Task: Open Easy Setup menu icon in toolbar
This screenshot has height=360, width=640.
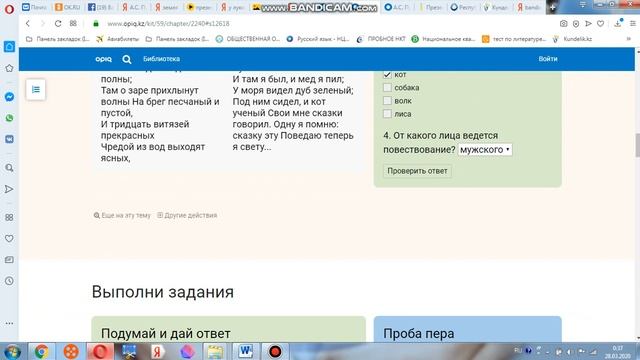Action: 632,24
